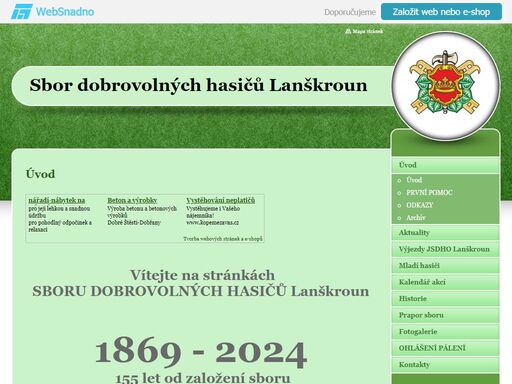The image size is (512, 384).
Task: Click Sbor dobrovolných hasičů Lanškroun site title
Action: pyautogui.click(x=198, y=85)
